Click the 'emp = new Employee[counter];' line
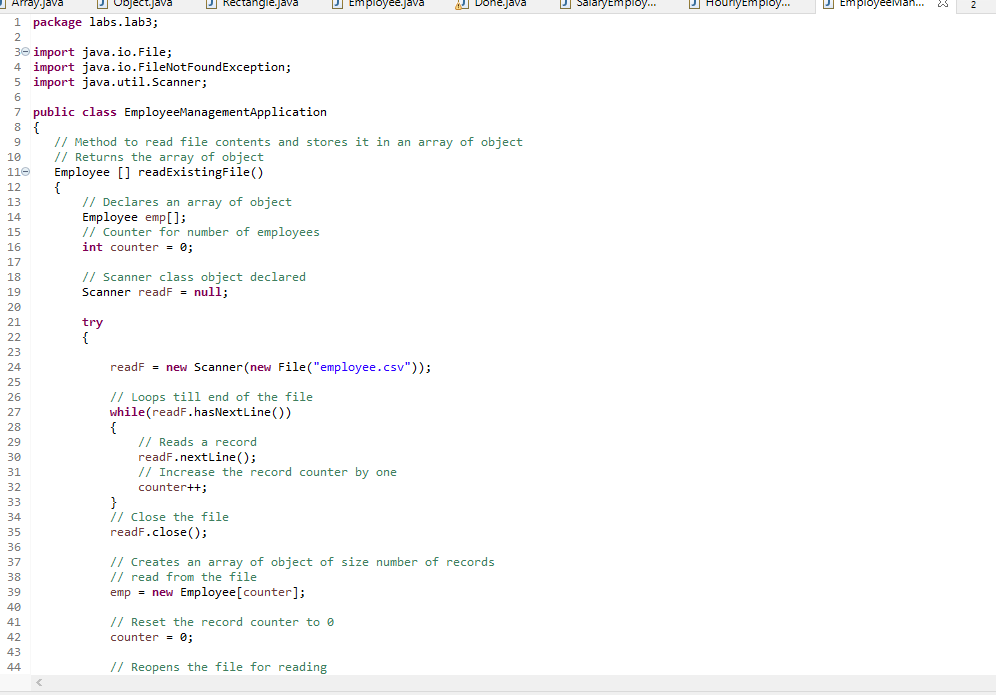 pyautogui.click(x=208, y=592)
